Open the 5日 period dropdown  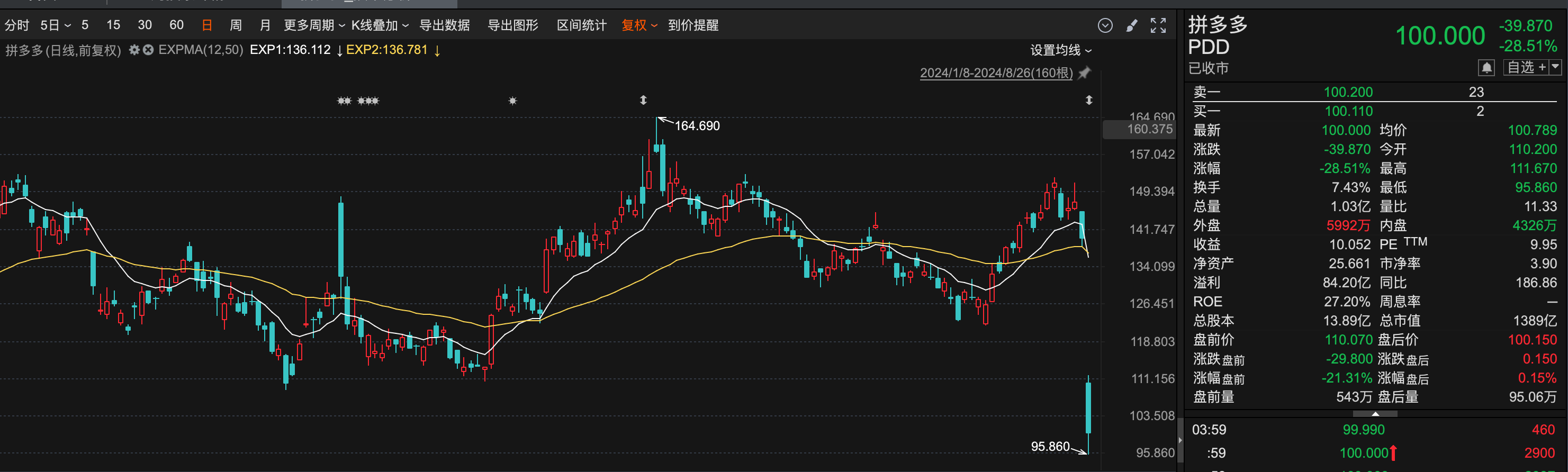56,25
